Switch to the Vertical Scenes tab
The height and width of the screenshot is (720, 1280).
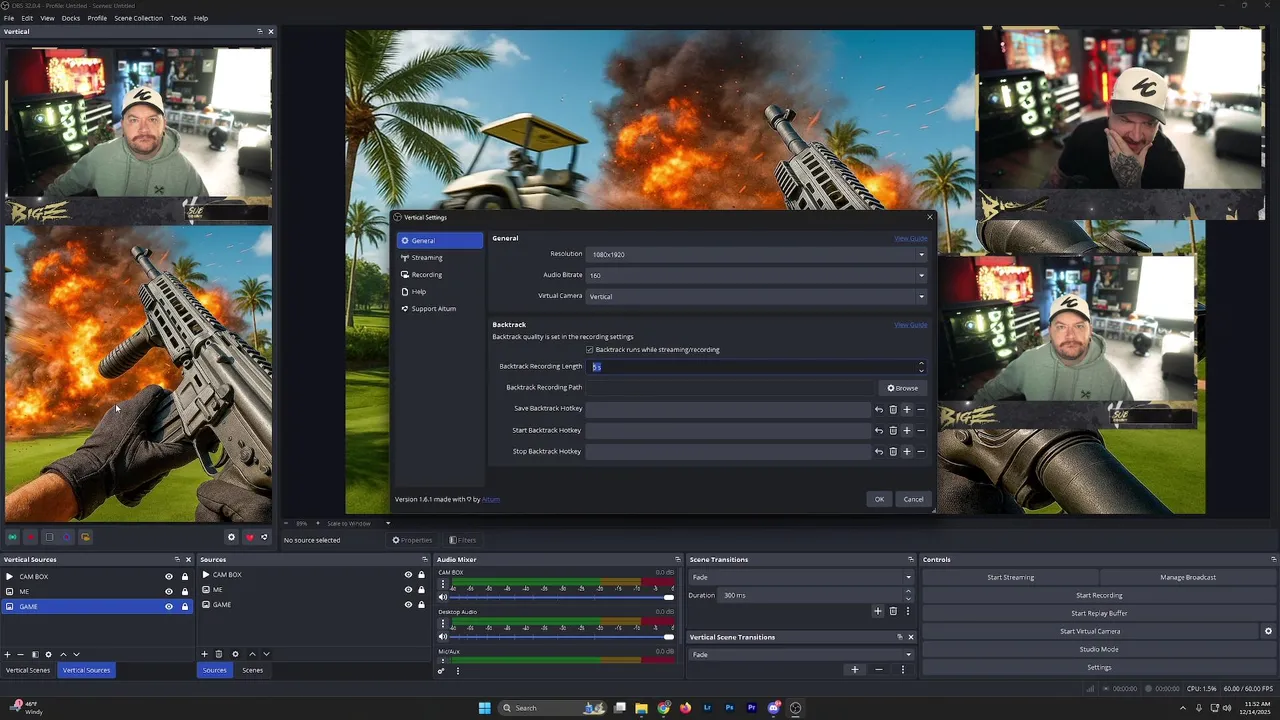coord(28,670)
